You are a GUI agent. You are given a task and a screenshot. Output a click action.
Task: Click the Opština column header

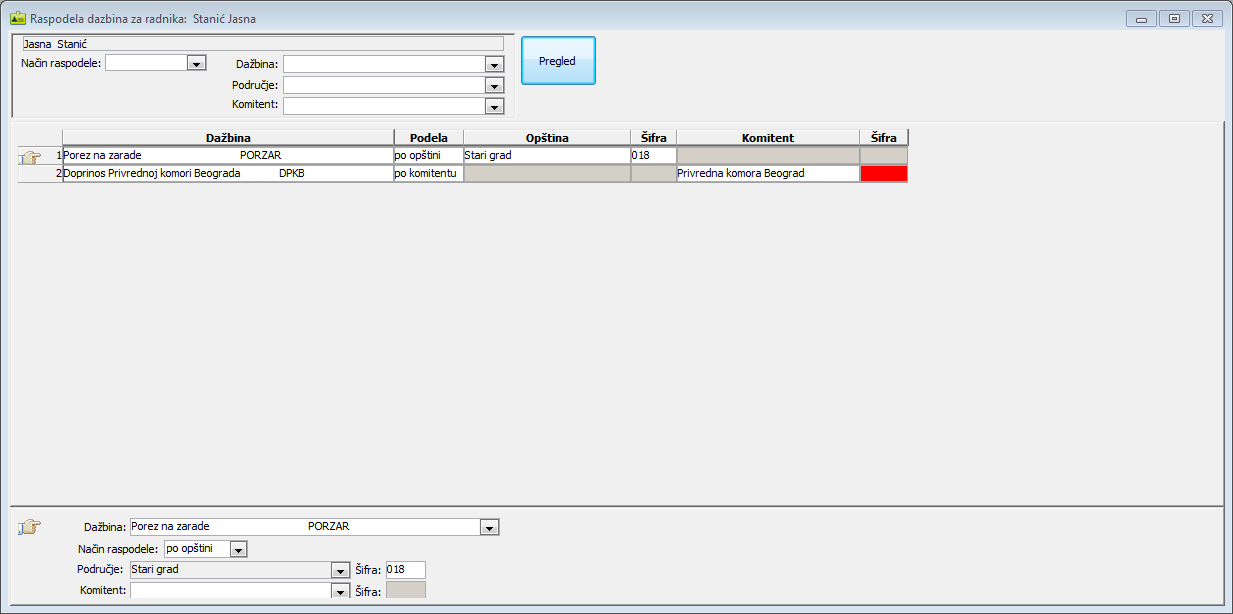(546, 138)
